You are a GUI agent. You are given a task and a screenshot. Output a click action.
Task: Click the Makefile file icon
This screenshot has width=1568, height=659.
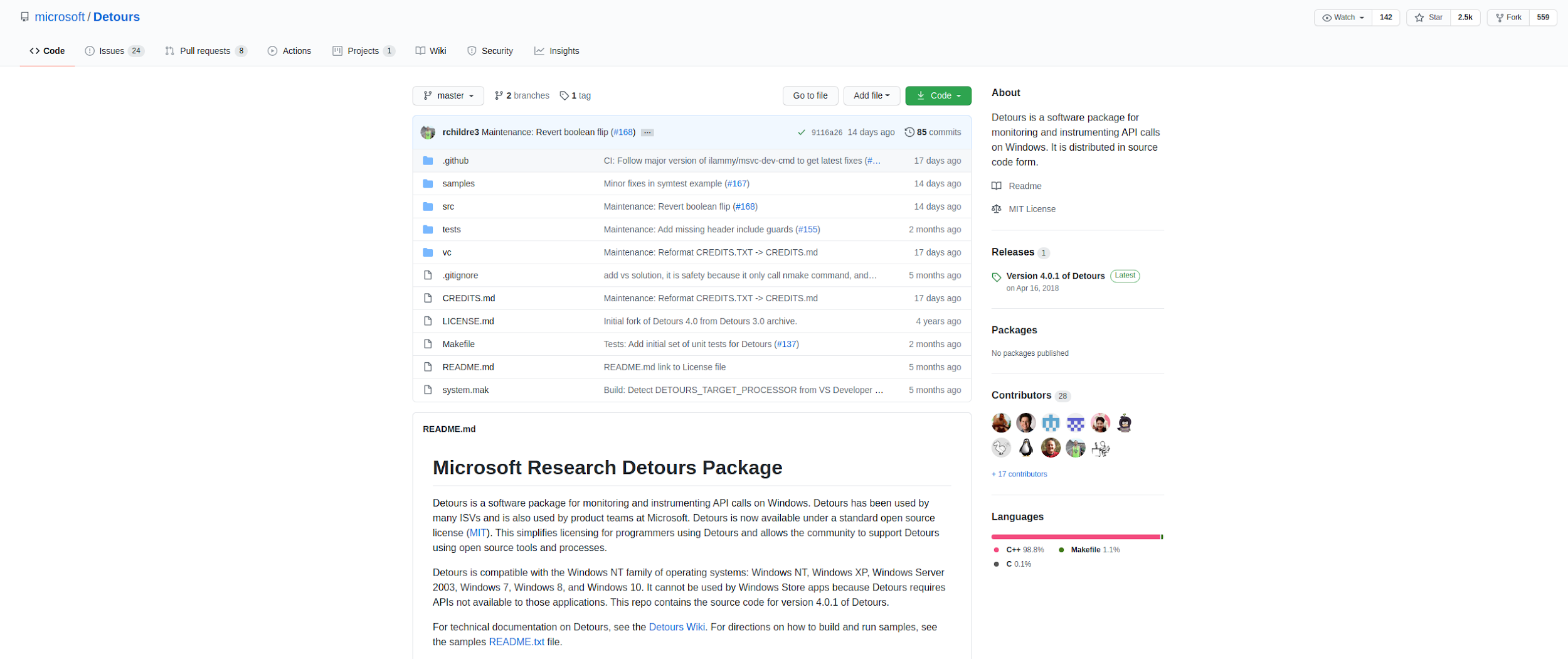[428, 344]
